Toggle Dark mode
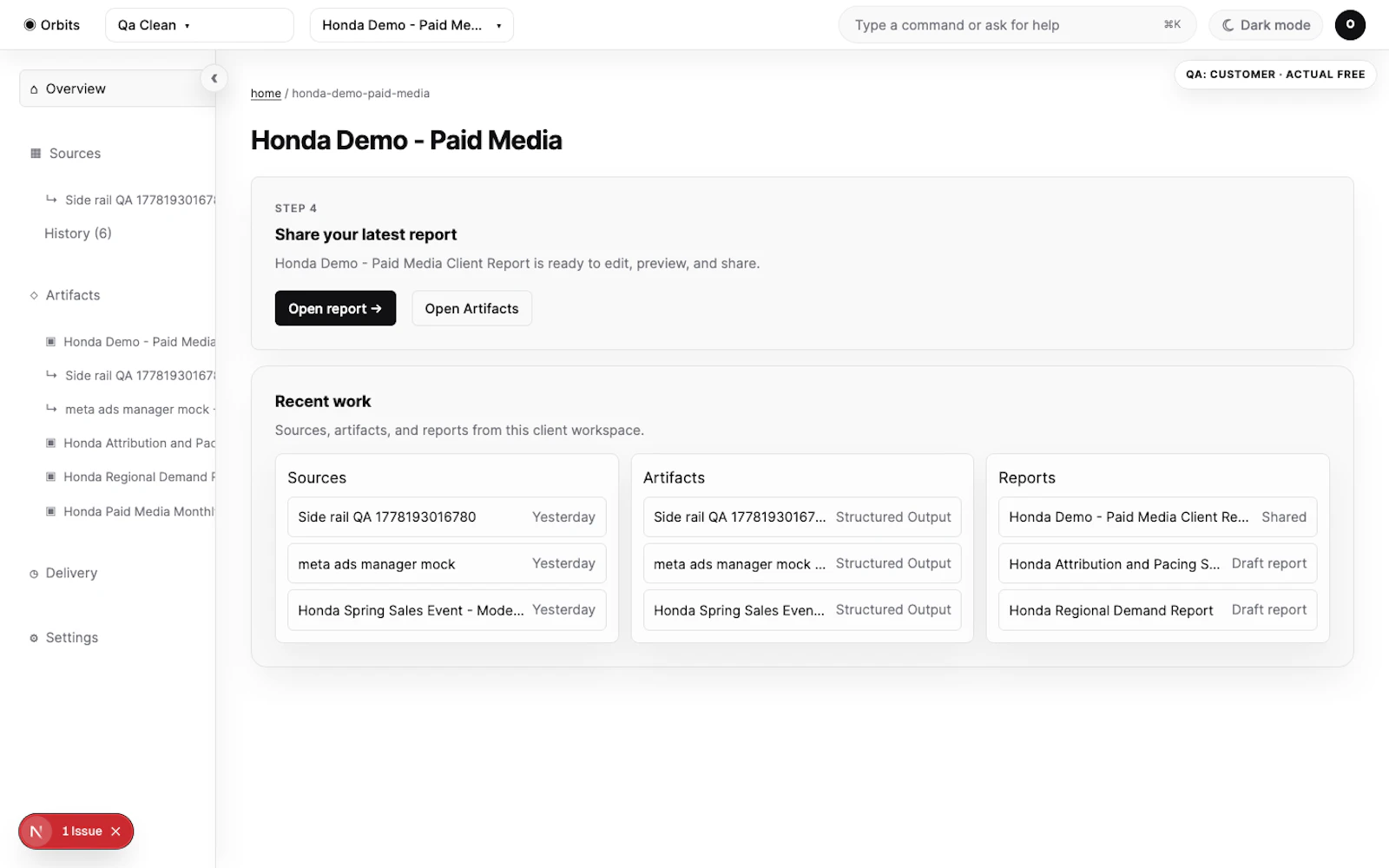1389x868 pixels. (1266, 25)
